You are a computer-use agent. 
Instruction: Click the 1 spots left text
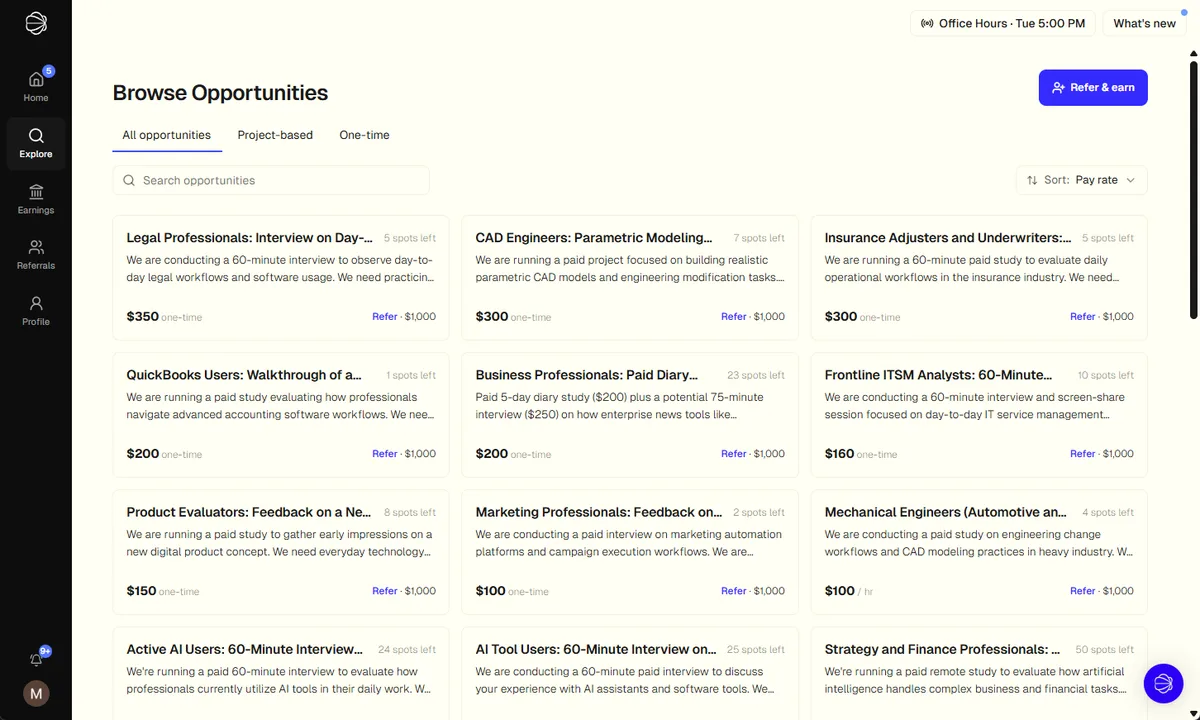pyautogui.click(x=411, y=376)
